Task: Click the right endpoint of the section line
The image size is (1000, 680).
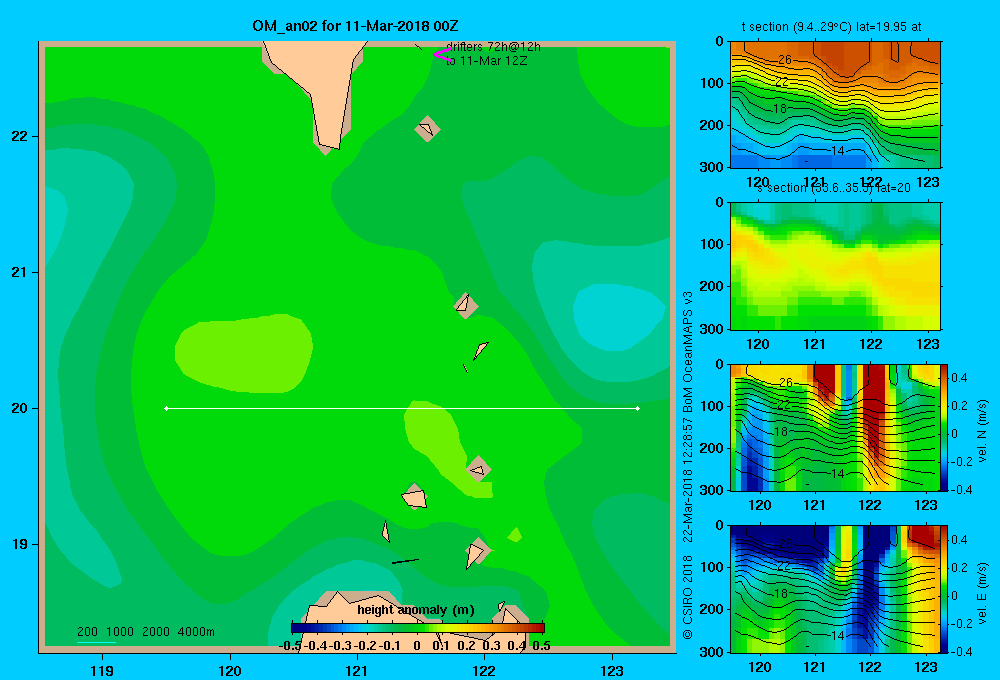Action: point(638,408)
